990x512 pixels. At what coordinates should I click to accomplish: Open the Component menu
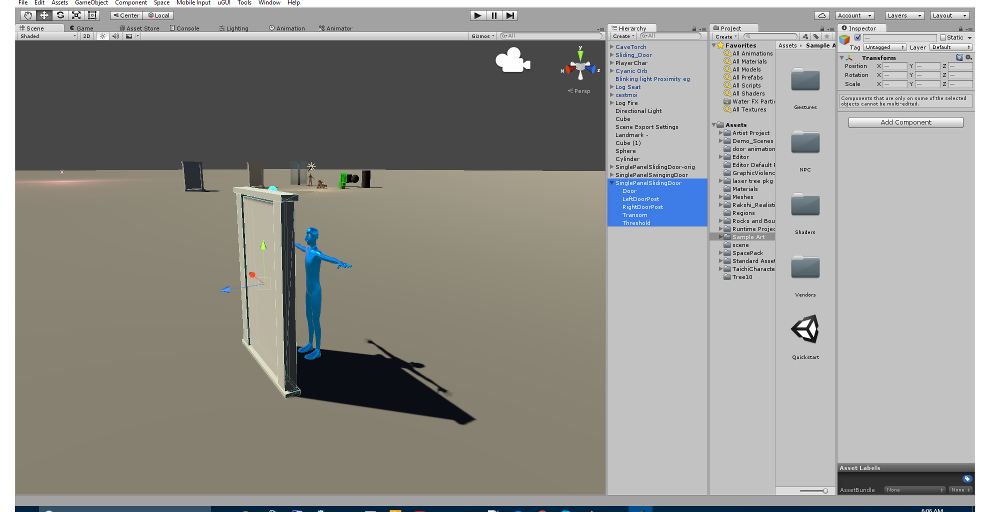point(131,3)
